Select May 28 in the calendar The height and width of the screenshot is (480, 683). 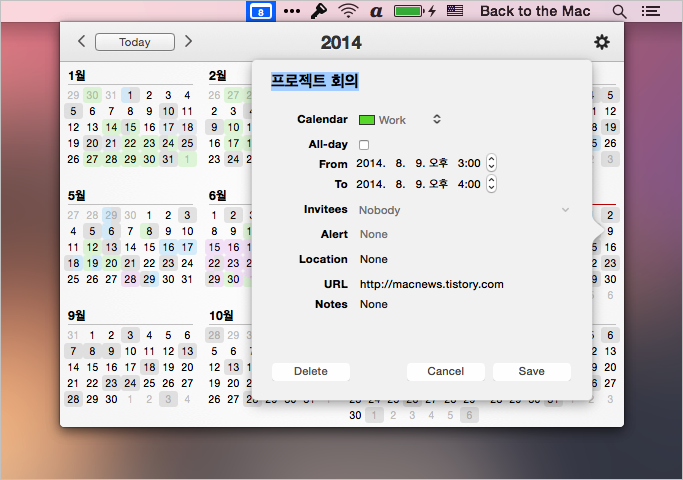pos(130,279)
